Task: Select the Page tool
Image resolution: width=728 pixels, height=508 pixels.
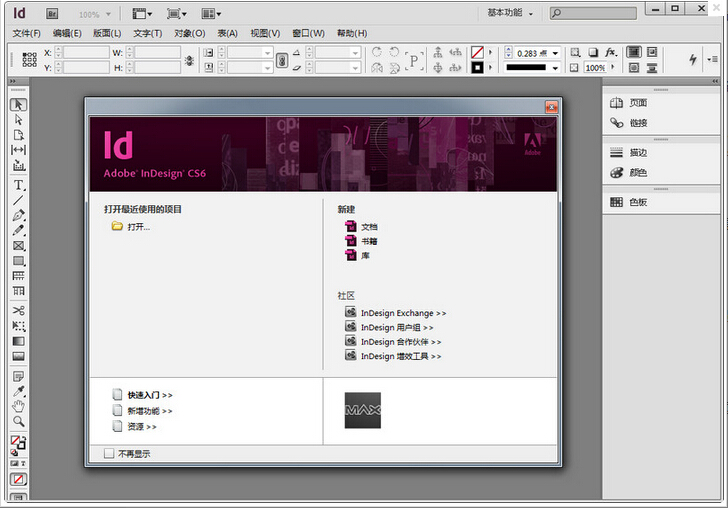Action: coord(19,135)
